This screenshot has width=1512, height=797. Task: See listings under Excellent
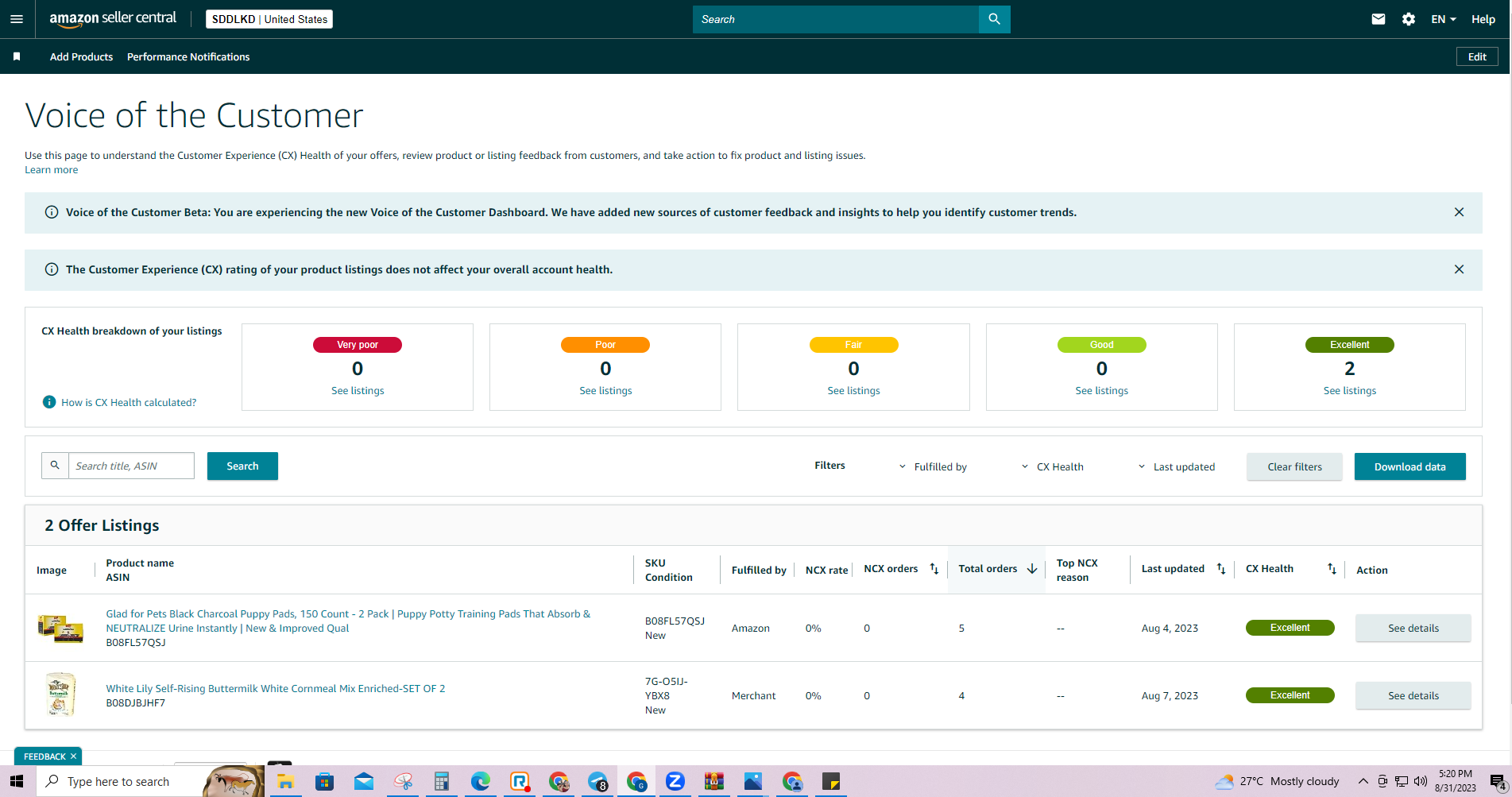1349,391
